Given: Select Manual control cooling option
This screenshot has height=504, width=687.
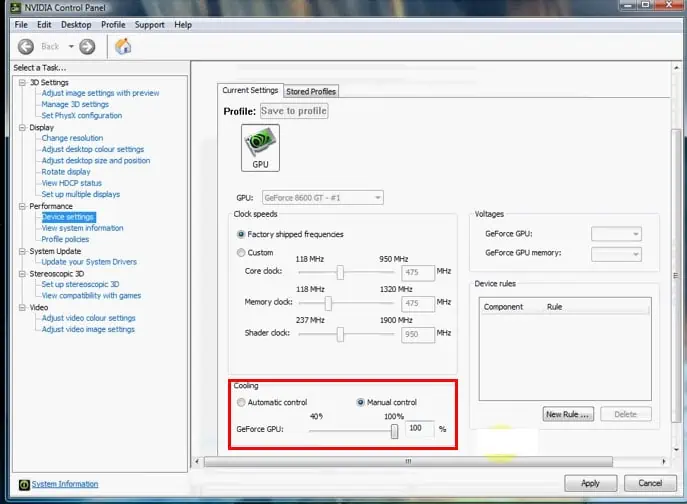Looking at the screenshot, I should click(362, 402).
